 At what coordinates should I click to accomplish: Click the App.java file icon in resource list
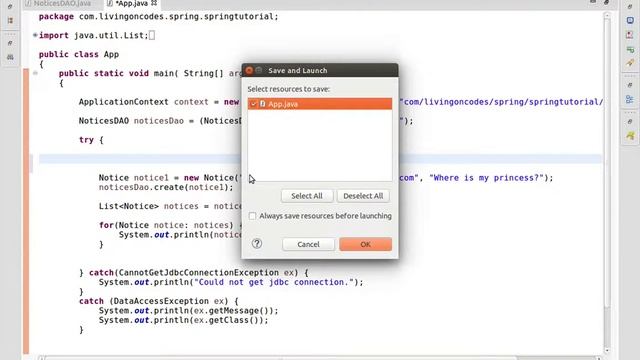pos(262,104)
